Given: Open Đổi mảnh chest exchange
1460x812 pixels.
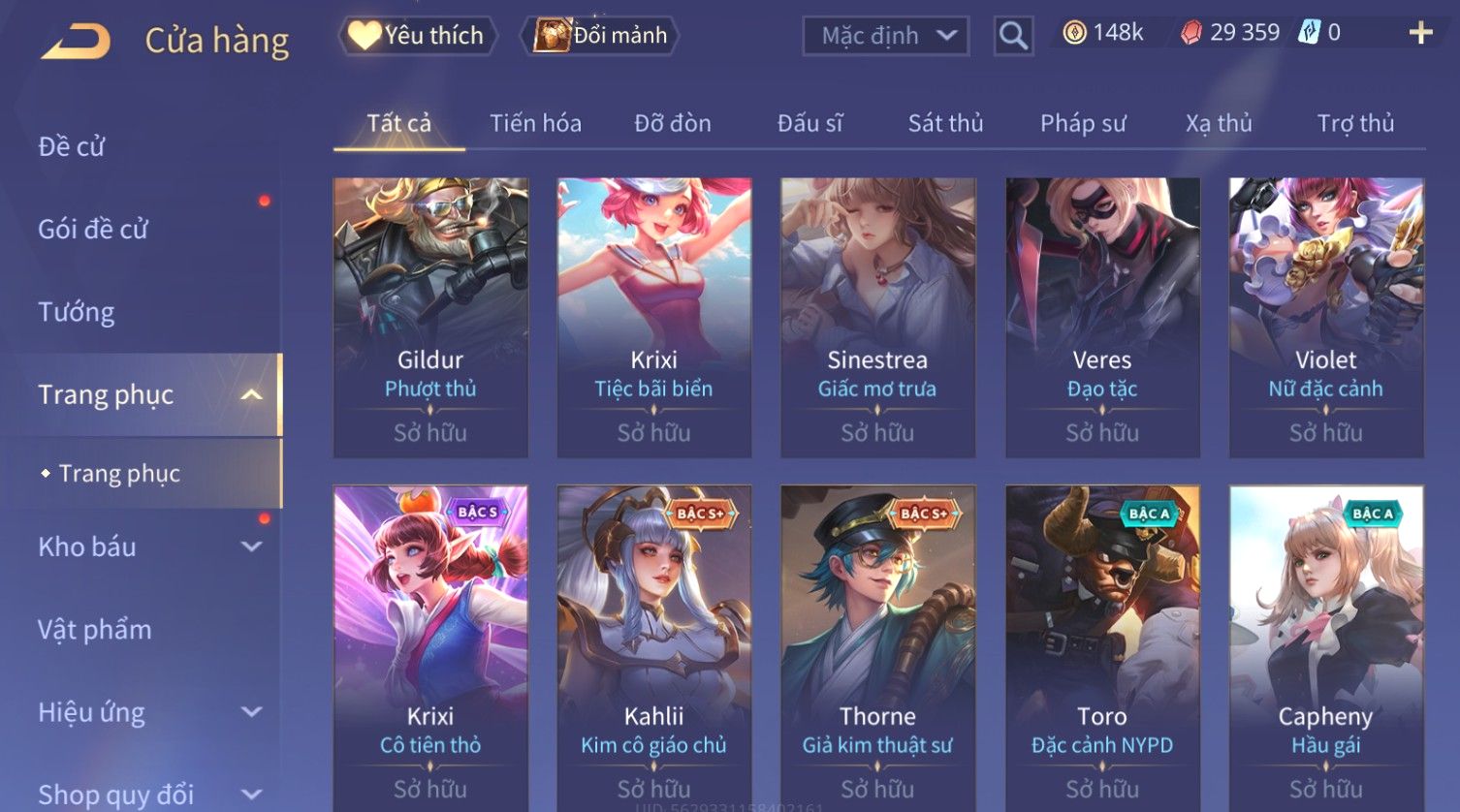Looking at the screenshot, I should click(600, 36).
